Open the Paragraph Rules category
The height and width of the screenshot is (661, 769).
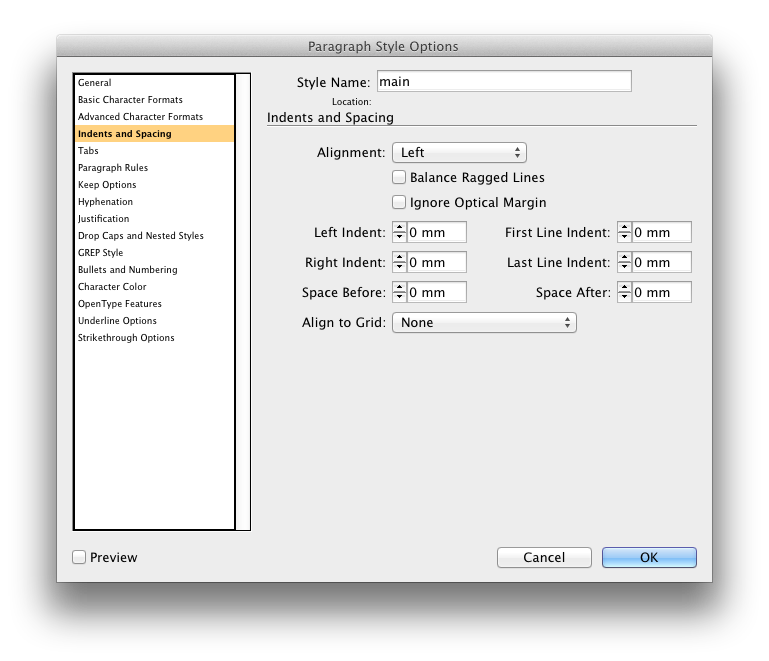tap(154, 168)
